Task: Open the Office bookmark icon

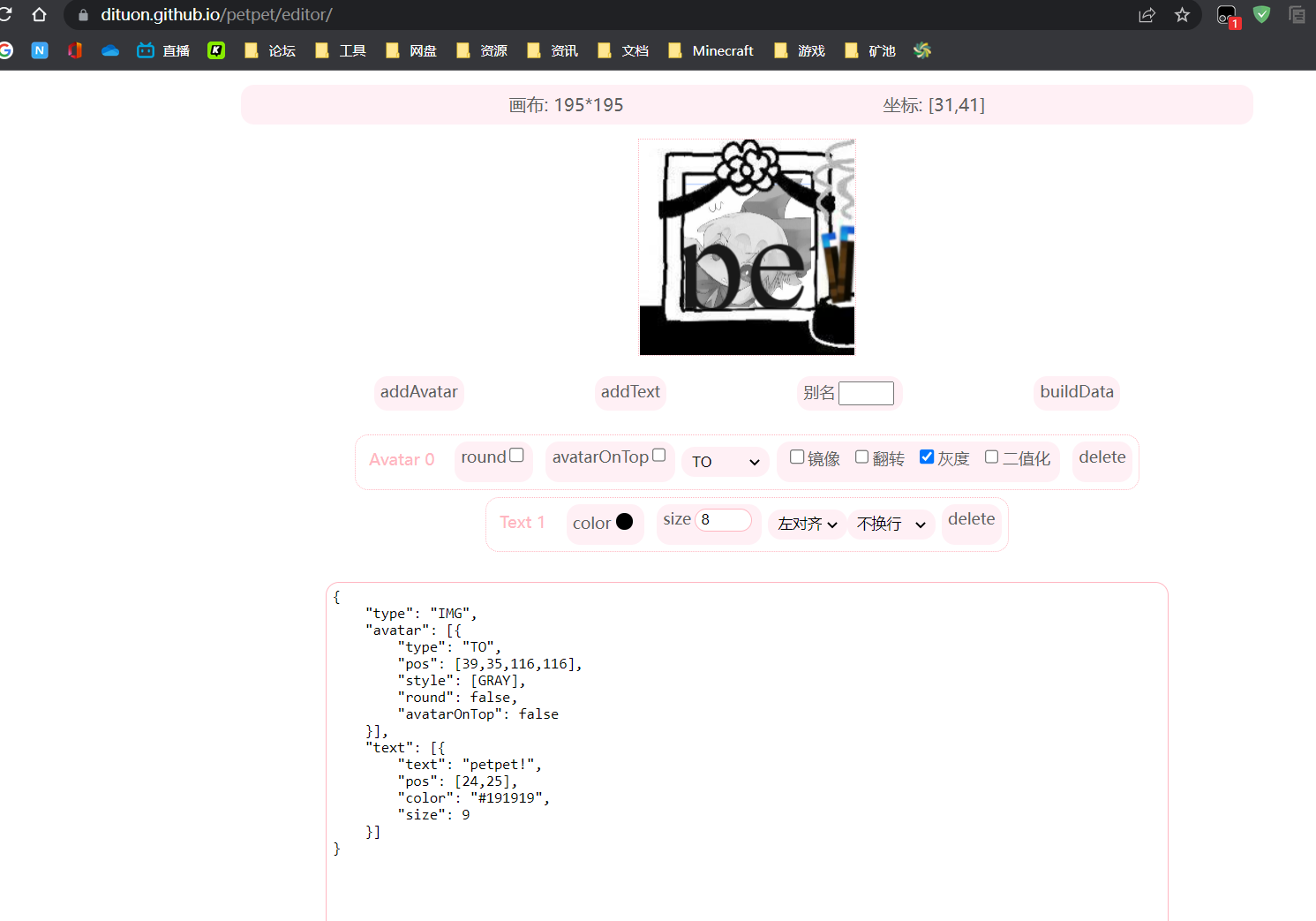Action: tap(75, 50)
